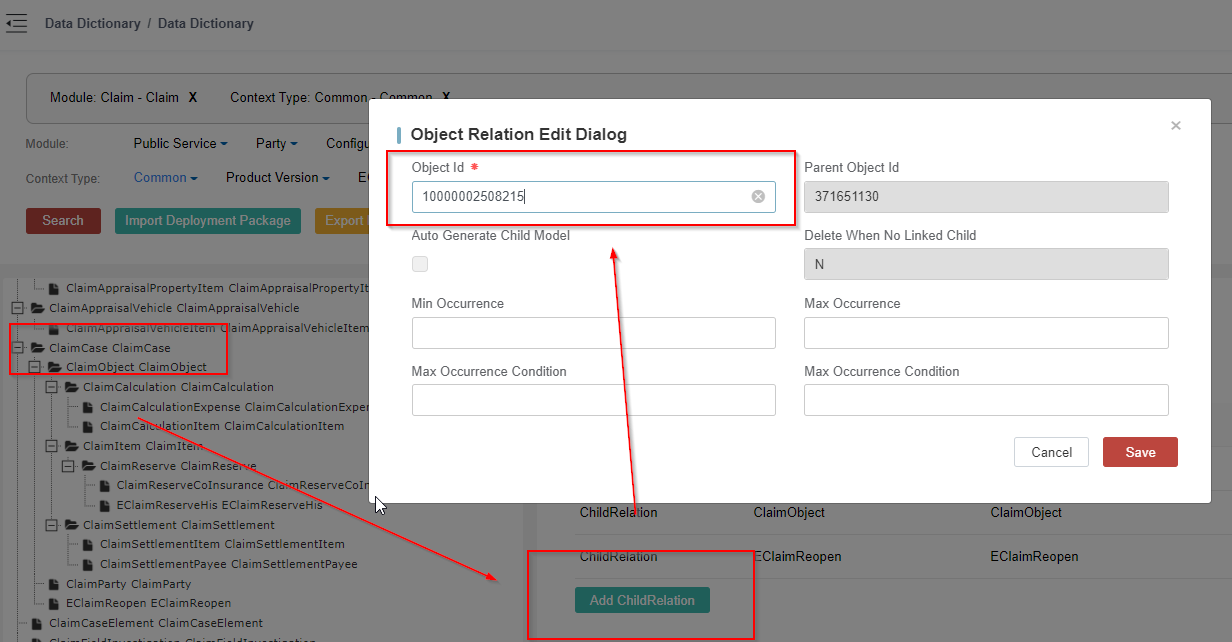1232x642 pixels.
Task: Remove the Module: Claim - Claim filter tag
Action: (x=193, y=98)
